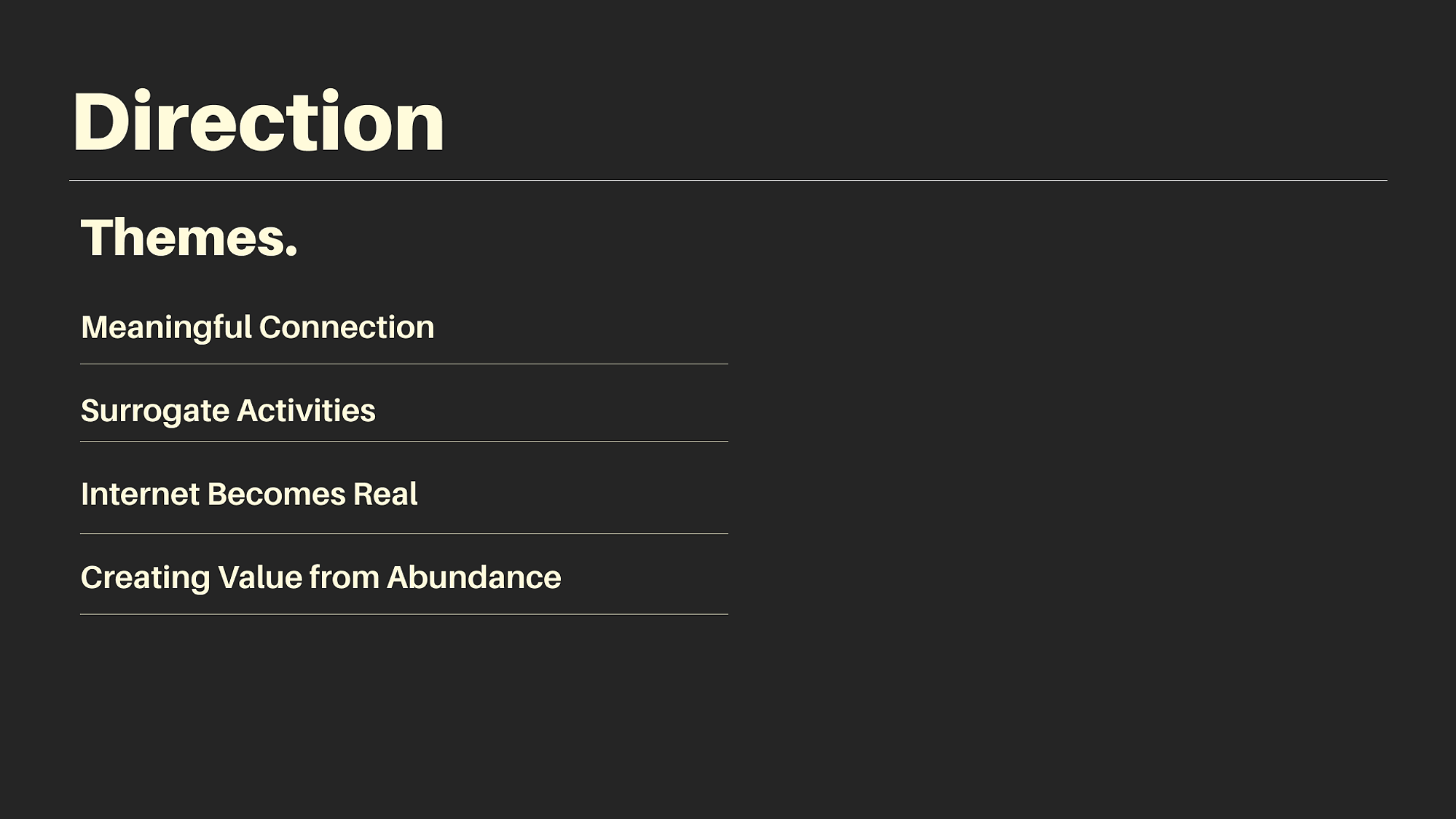Click the long divider line under Direction
1456x819 pixels.
click(728, 180)
